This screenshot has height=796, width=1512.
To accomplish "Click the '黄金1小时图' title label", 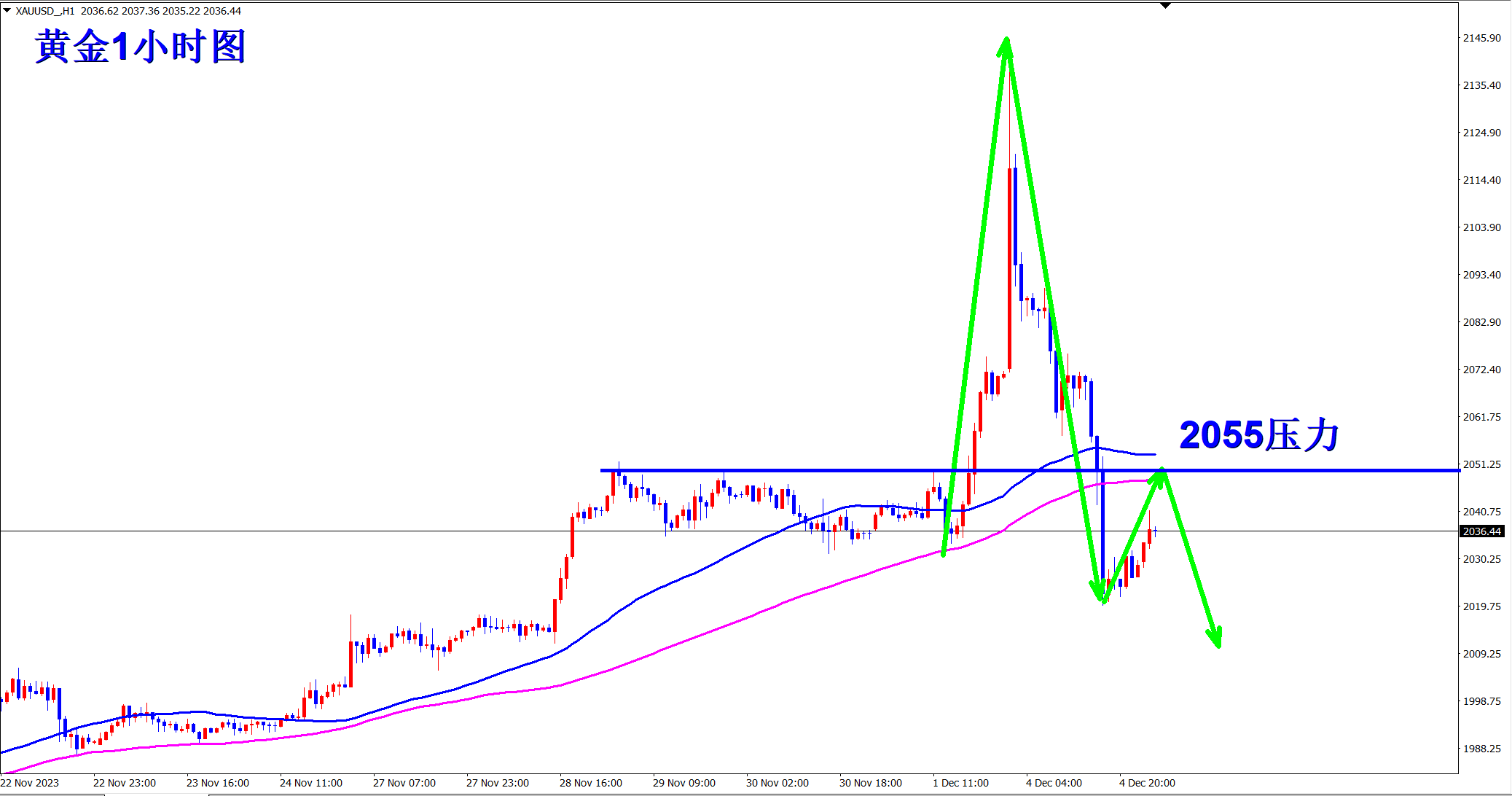I will pos(141,47).
